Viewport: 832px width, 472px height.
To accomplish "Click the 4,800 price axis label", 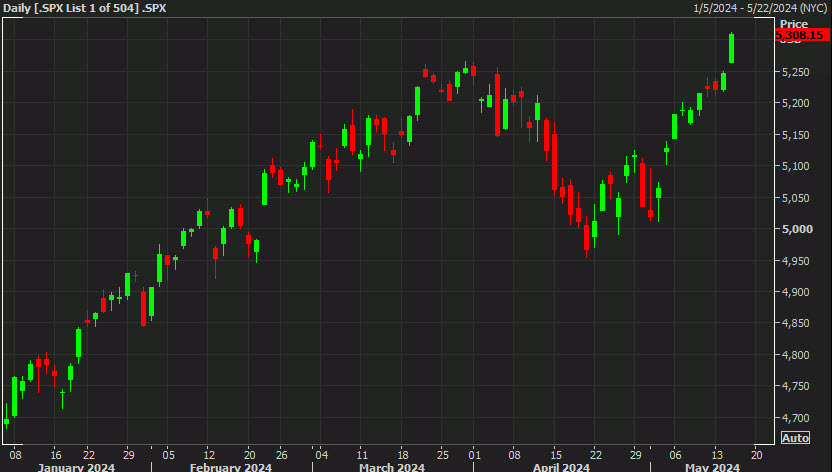I will coord(796,355).
